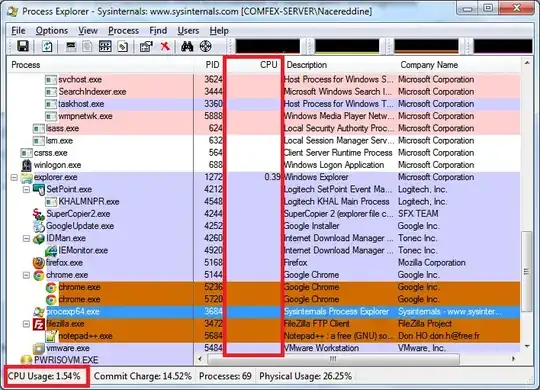Click the DLL/handle view toolbar icon
This screenshot has width=540, height=390.
coord(123,46)
